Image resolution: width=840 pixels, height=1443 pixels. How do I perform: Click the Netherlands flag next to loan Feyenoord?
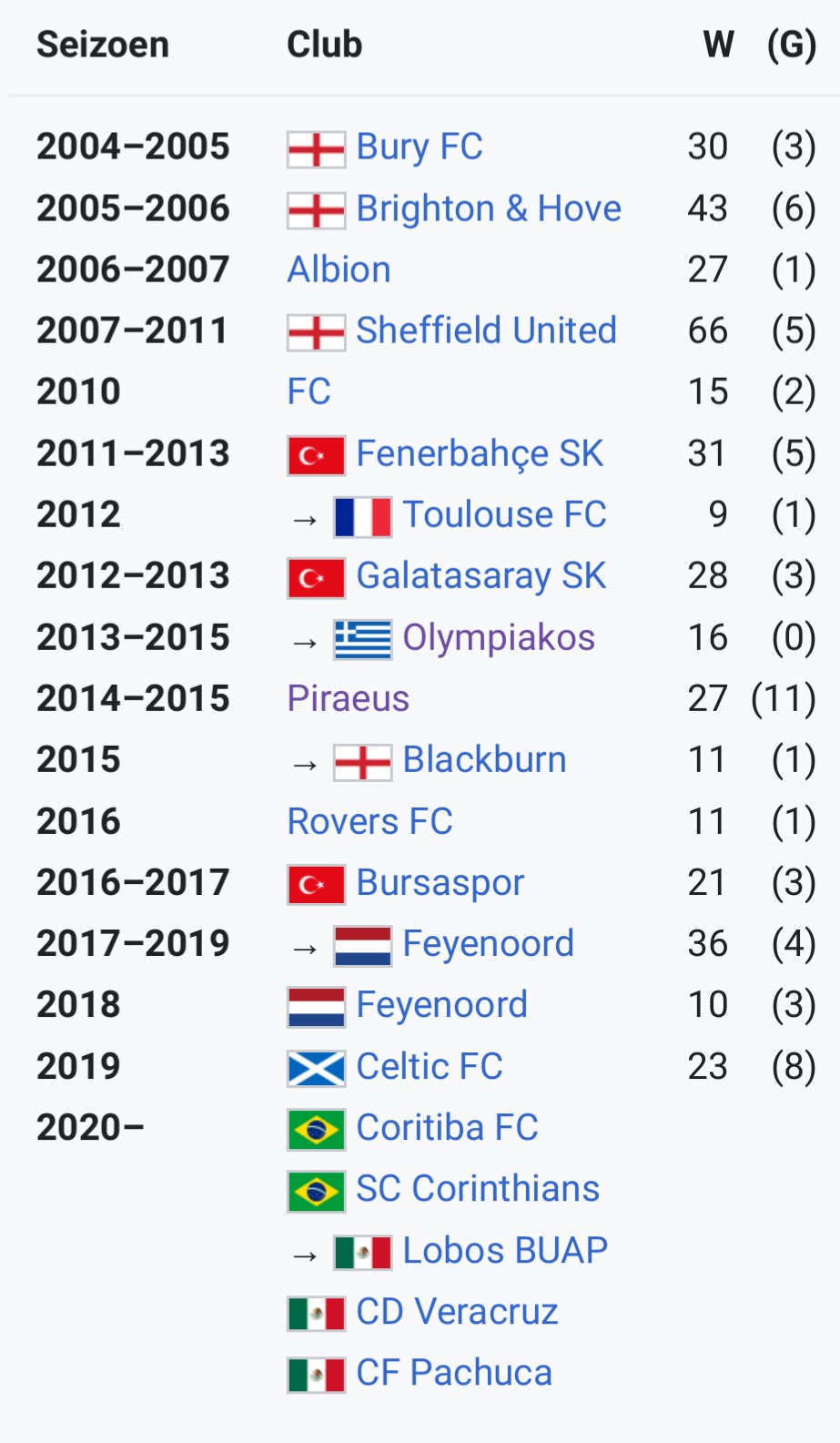pyautogui.click(x=362, y=947)
